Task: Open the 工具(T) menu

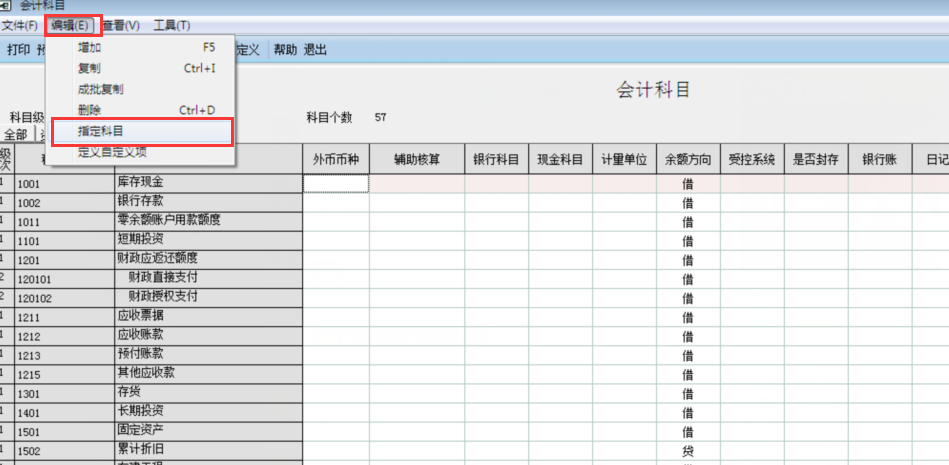Action: click(x=171, y=24)
